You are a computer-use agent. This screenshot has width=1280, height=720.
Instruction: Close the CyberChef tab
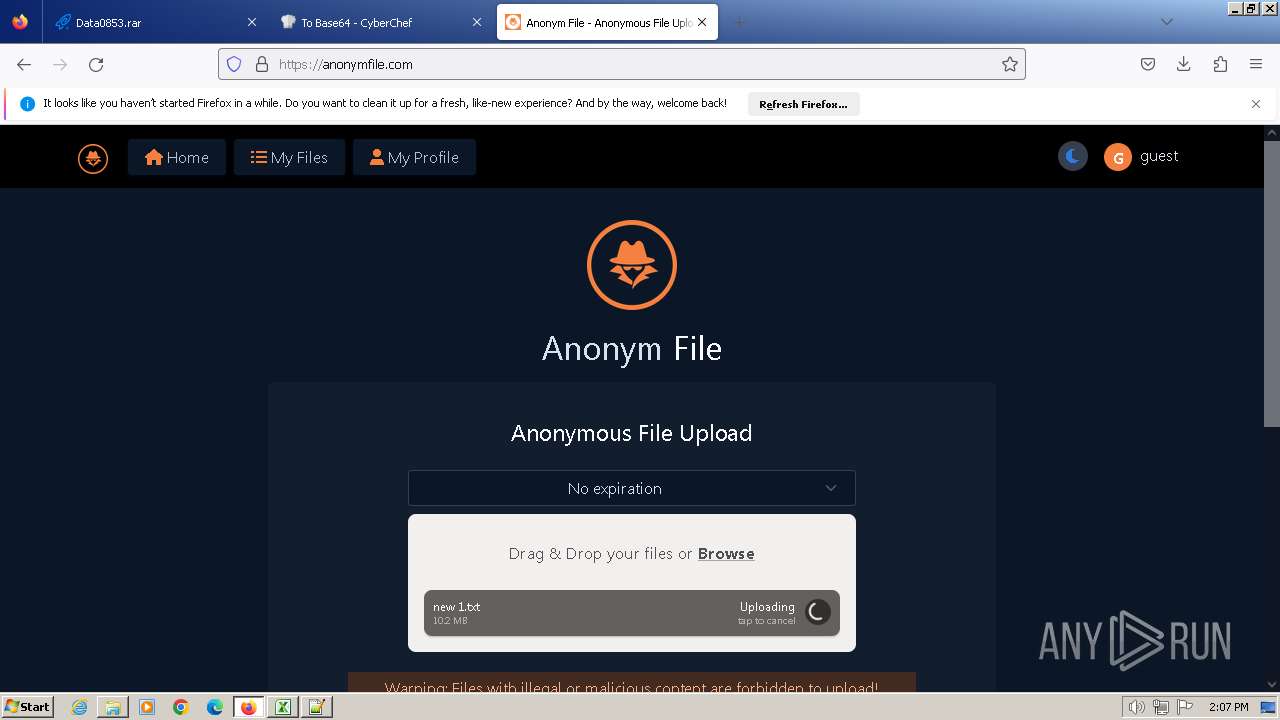[476, 22]
